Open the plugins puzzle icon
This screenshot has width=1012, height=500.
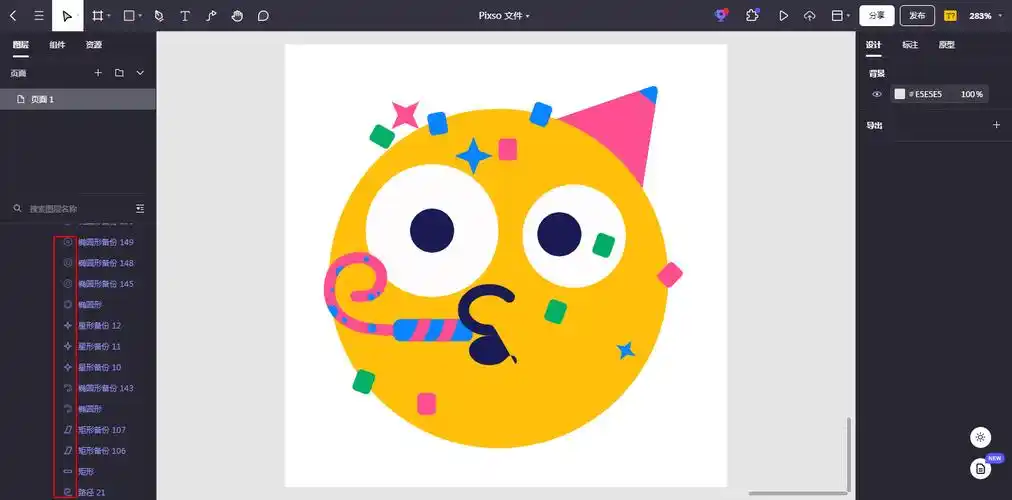[752, 16]
